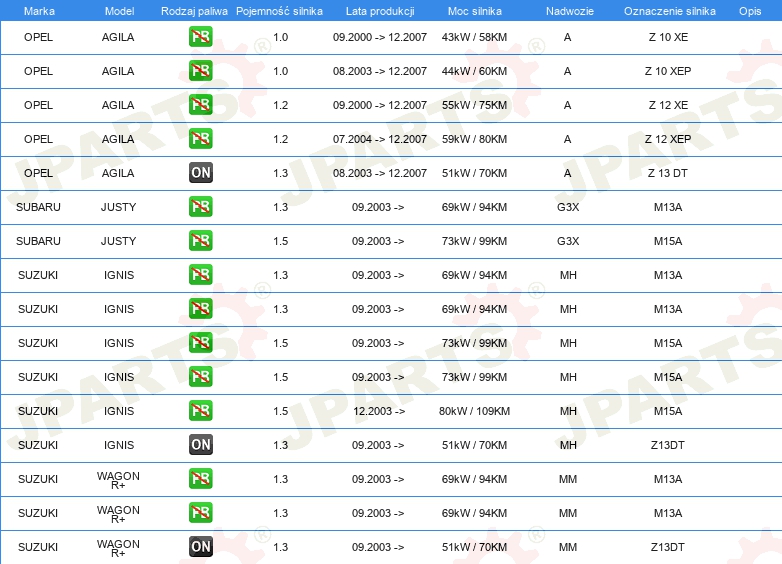Click the power value '44kW / 60KM'
Screen dimensions: 782x564
(474, 71)
